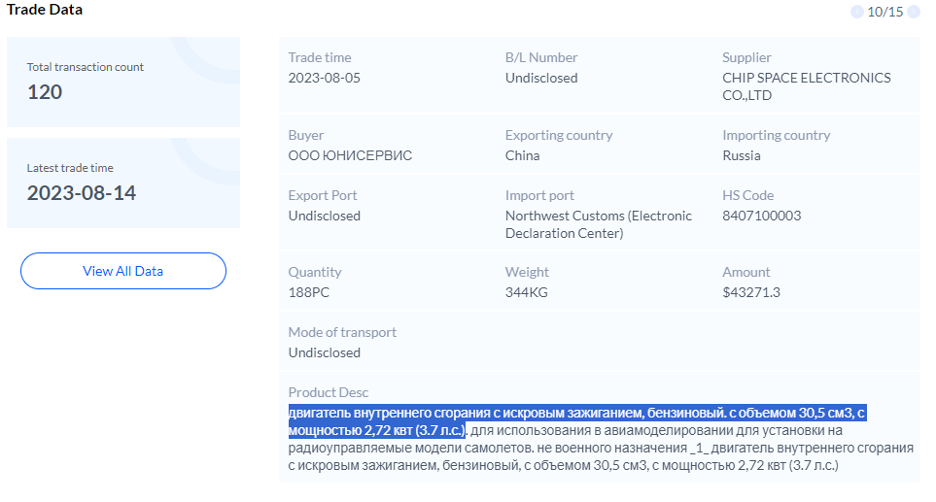Click the weight value 344KG
936x502 pixels.
[526, 292]
